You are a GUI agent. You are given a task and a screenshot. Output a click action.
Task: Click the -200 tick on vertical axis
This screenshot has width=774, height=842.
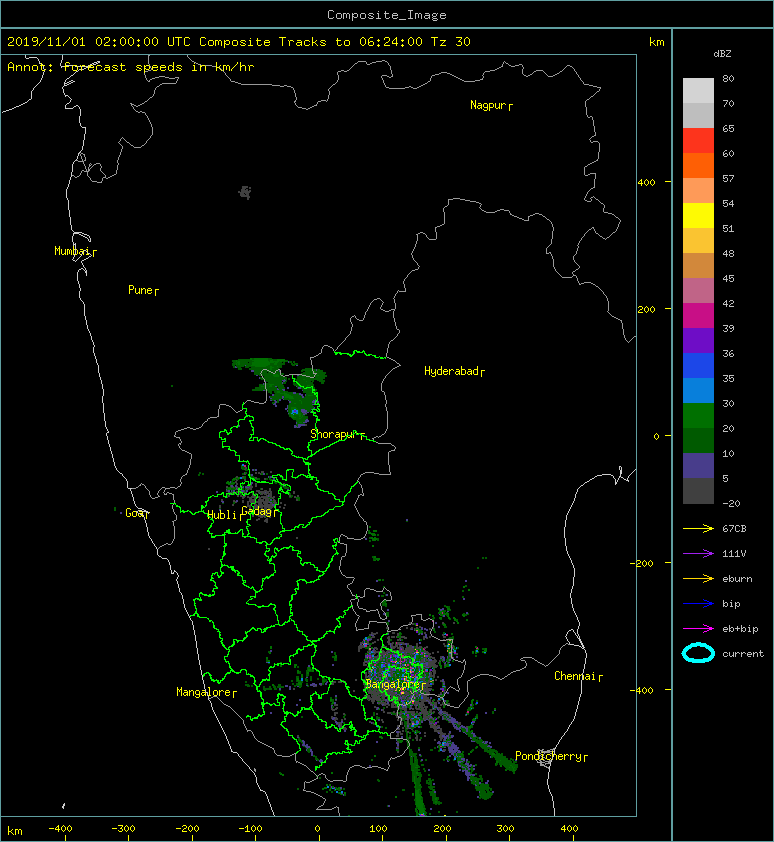pyautogui.click(x=642, y=563)
